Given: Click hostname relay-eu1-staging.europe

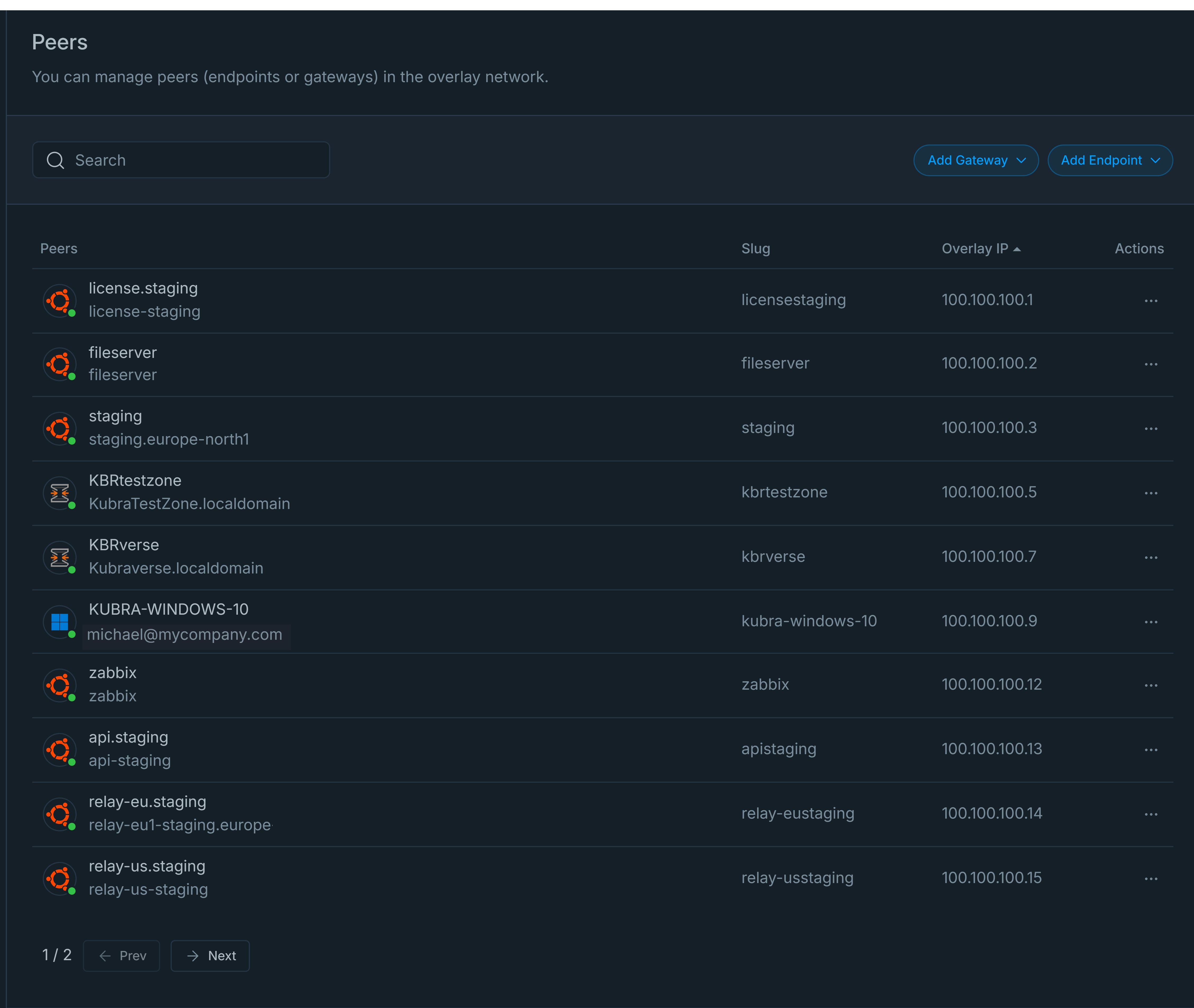Looking at the screenshot, I should point(180,826).
